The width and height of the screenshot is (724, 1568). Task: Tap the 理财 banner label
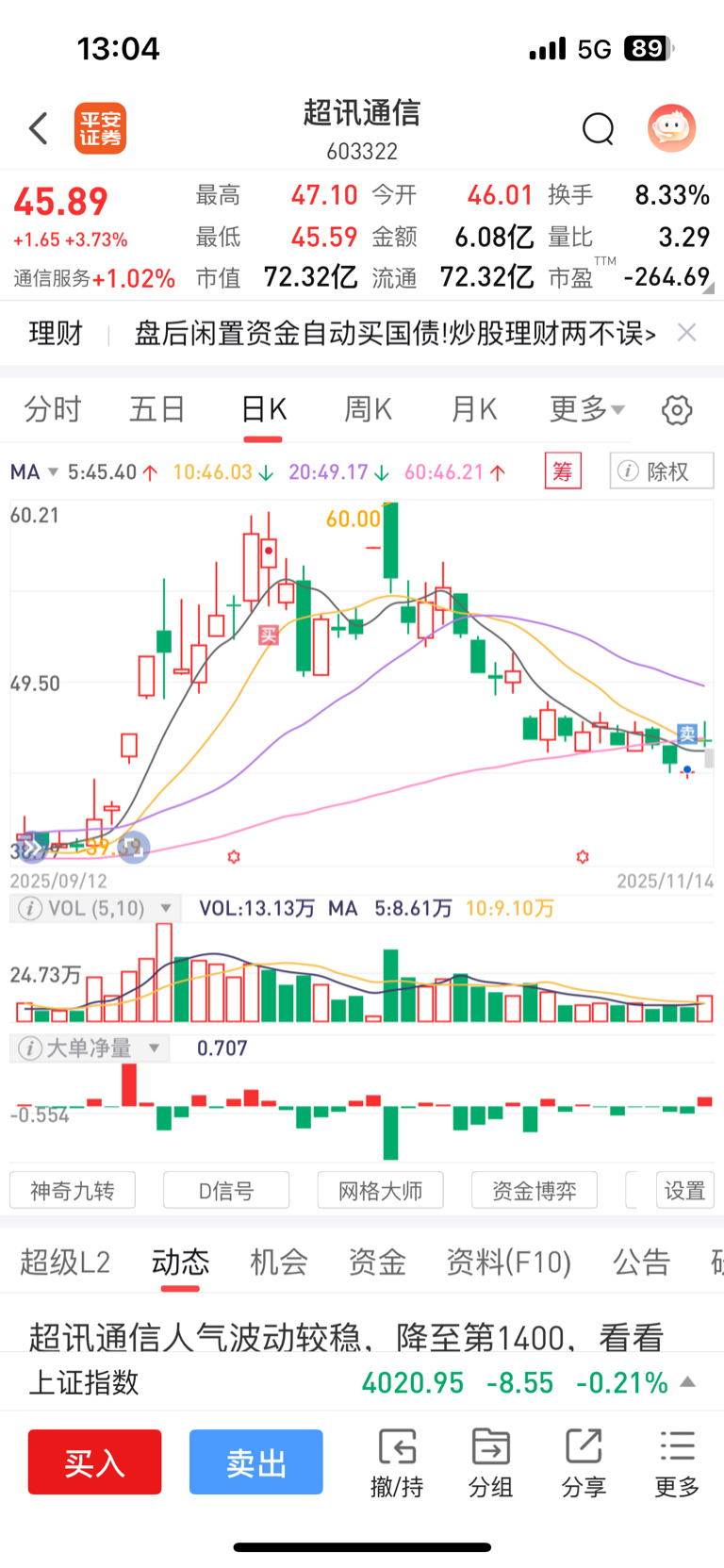point(56,333)
